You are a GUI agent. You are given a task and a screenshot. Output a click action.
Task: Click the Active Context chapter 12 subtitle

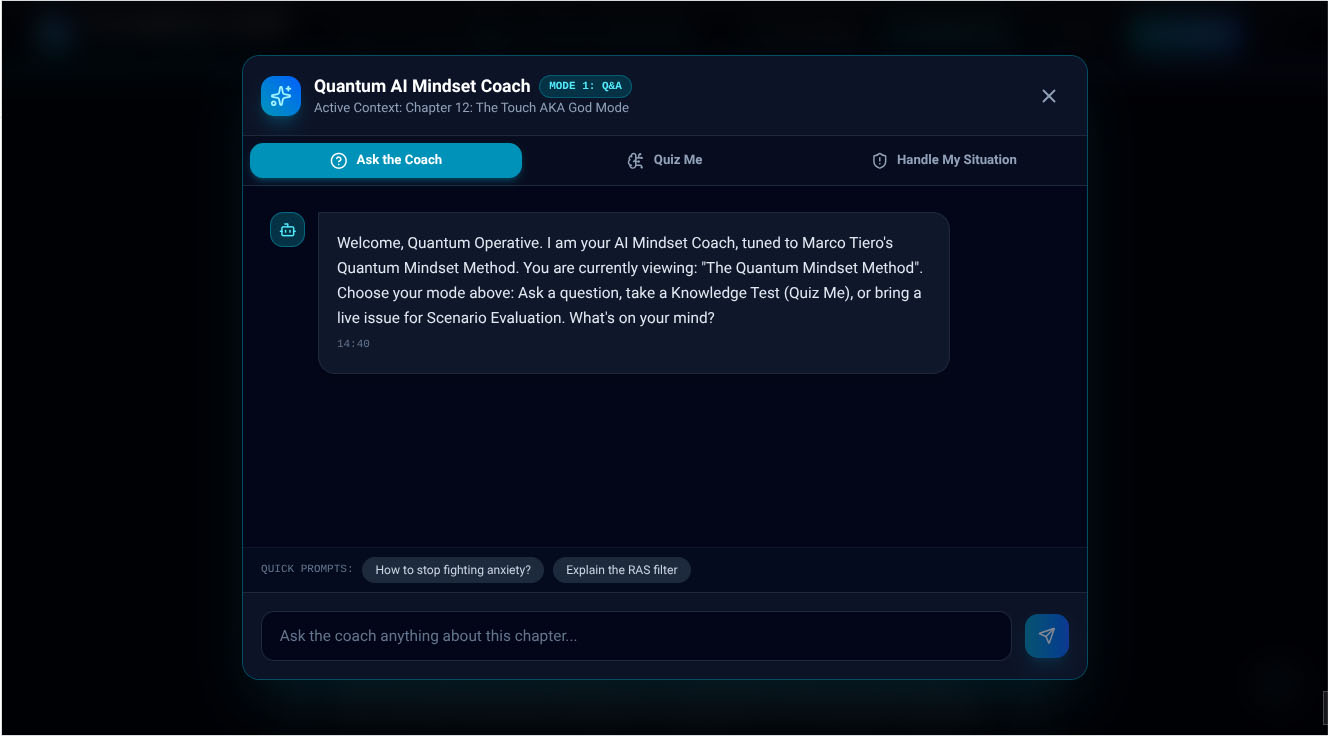click(x=471, y=108)
